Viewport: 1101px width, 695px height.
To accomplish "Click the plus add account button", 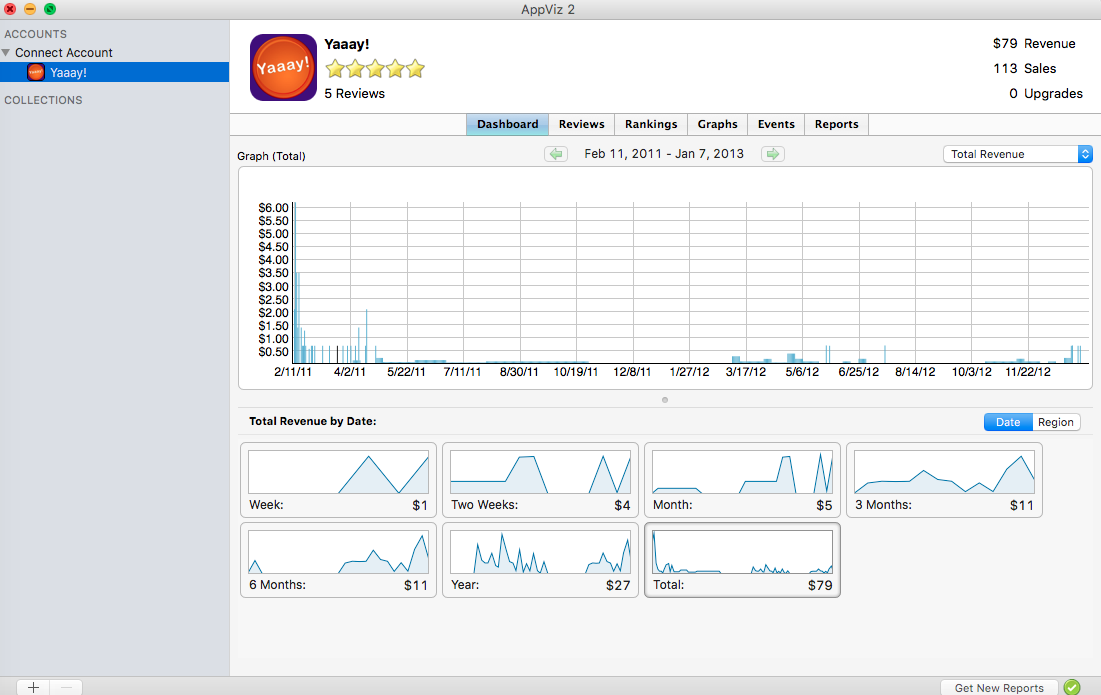I will pos(33,688).
